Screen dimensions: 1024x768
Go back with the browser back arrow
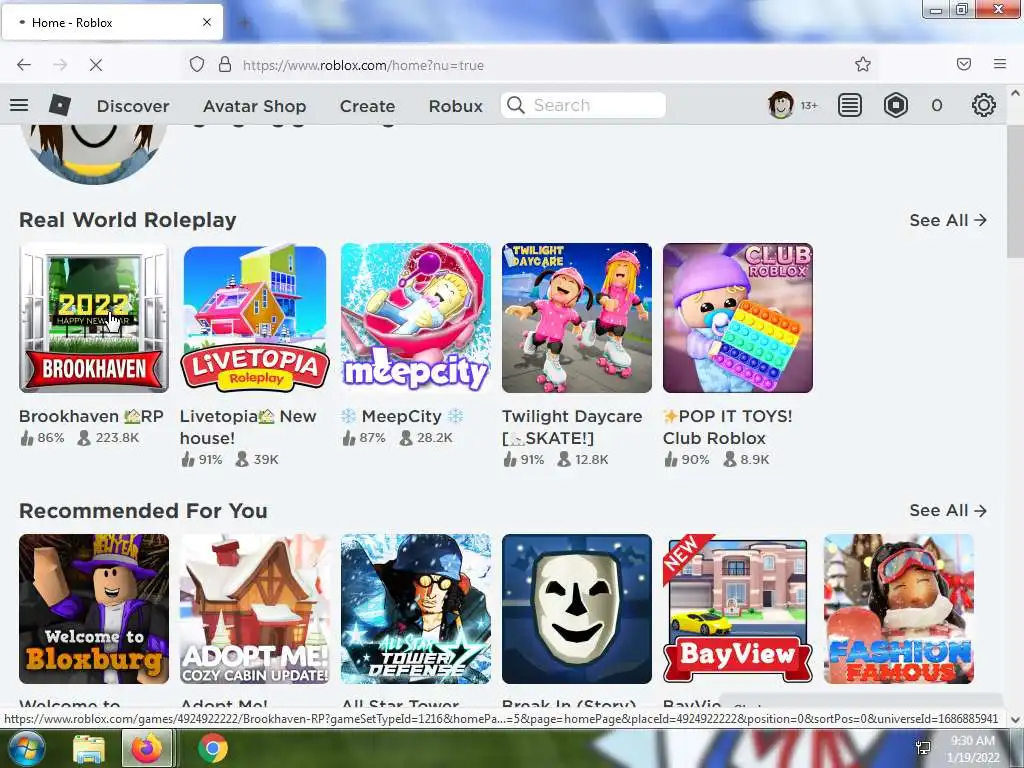(24, 65)
